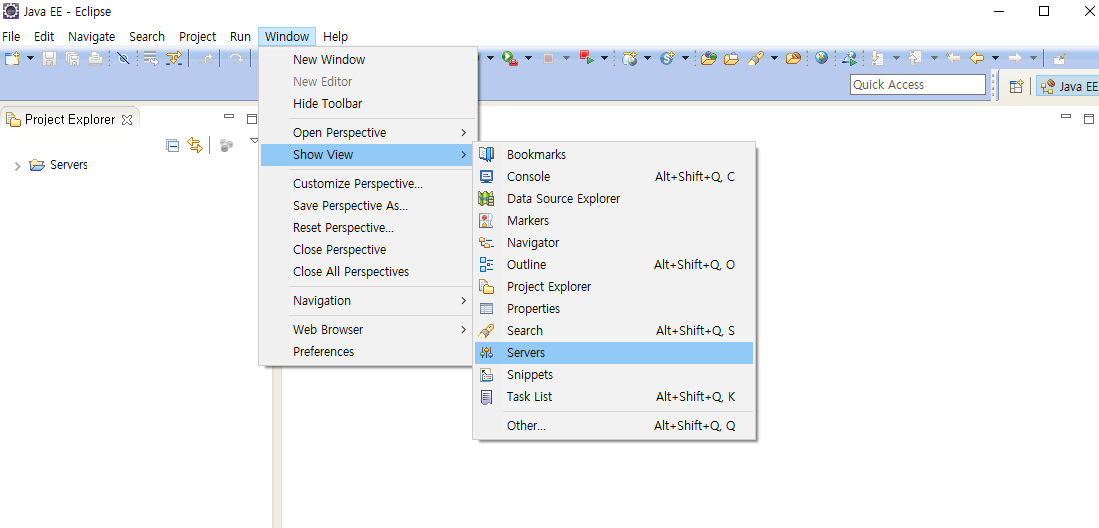Click the Pin Editor toolbar icon

point(1060,59)
